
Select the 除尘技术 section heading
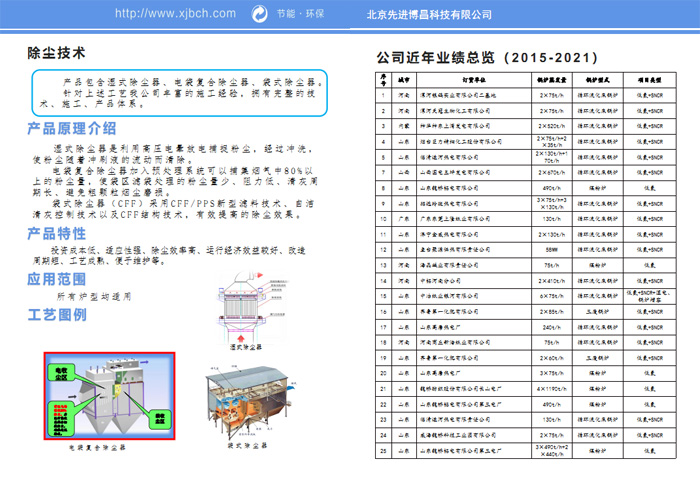click(56, 52)
